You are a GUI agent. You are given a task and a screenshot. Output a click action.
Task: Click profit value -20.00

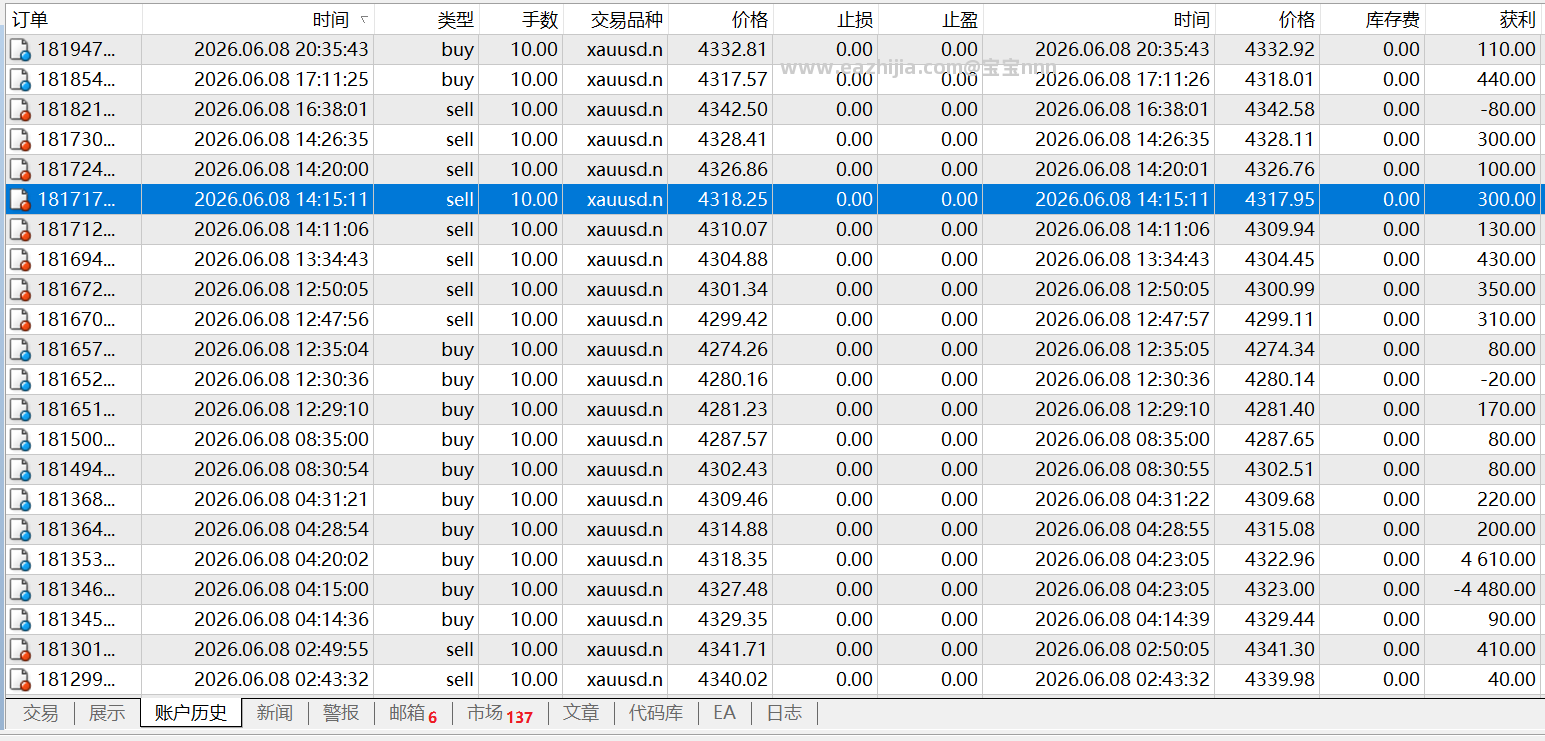click(1507, 380)
